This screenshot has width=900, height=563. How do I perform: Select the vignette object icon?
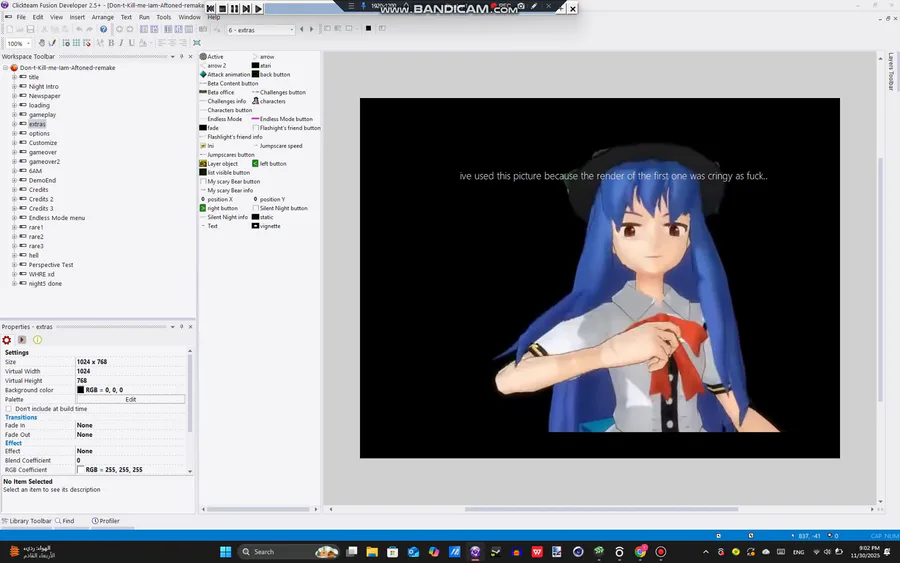[255, 226]
